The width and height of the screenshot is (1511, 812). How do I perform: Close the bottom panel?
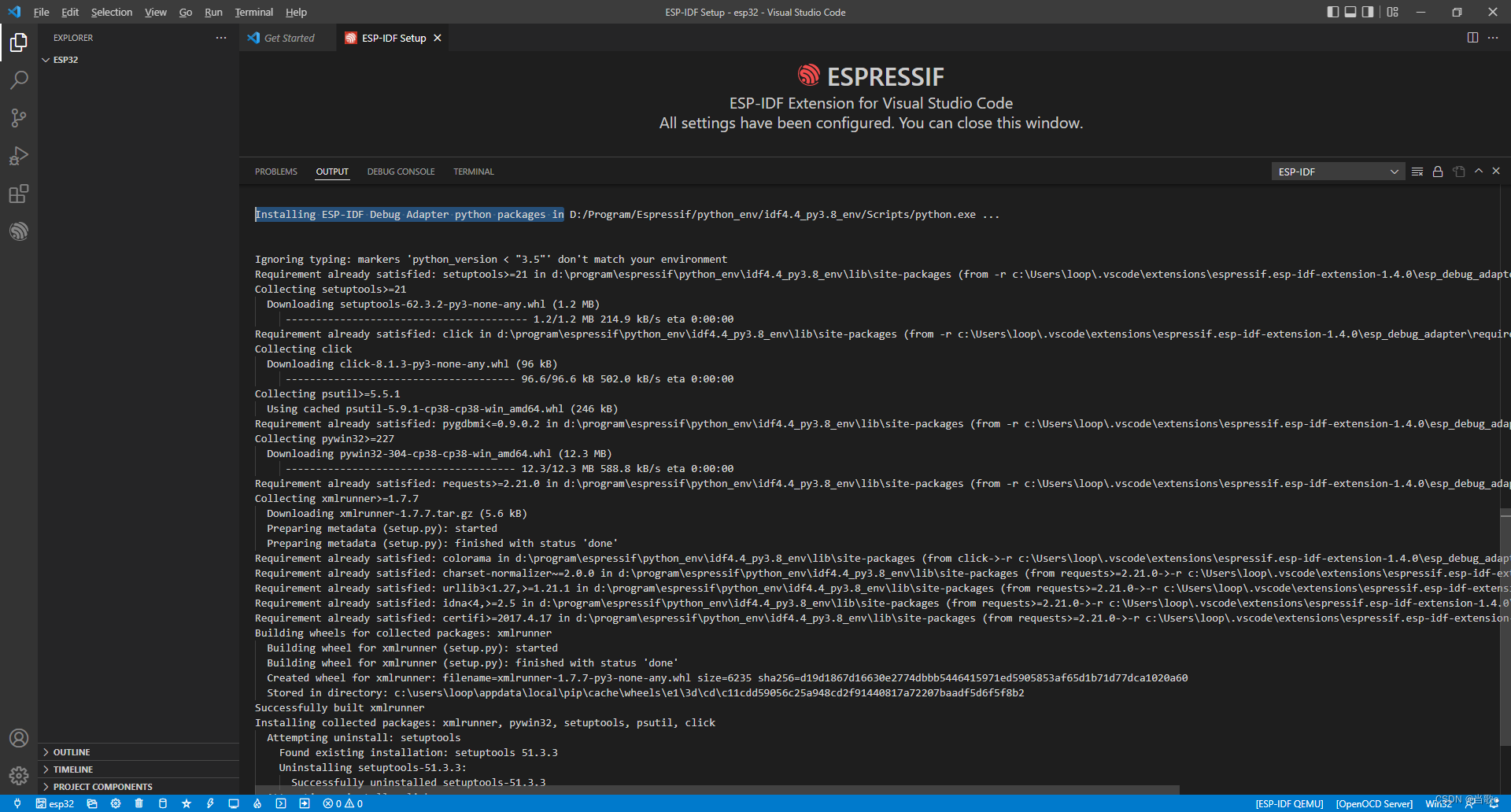tap(1496, 171)
